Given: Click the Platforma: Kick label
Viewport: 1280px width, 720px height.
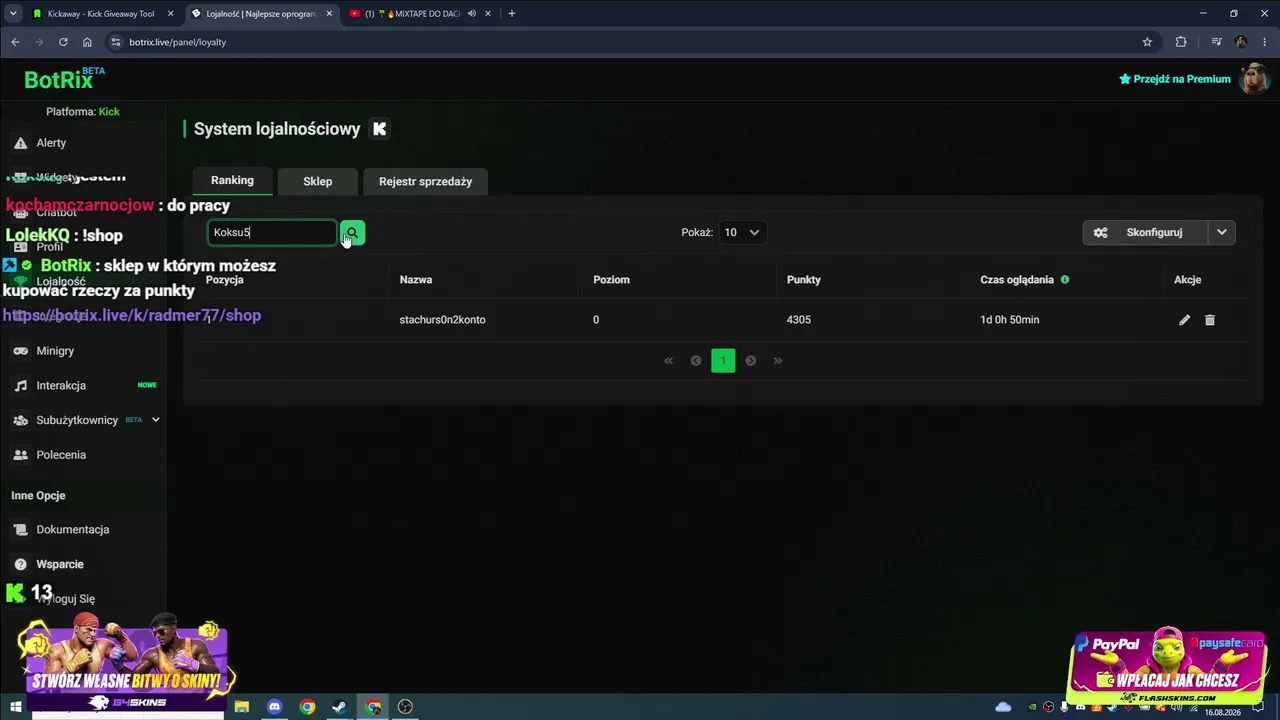Looking at the screenshot, I should coord(83,112).
